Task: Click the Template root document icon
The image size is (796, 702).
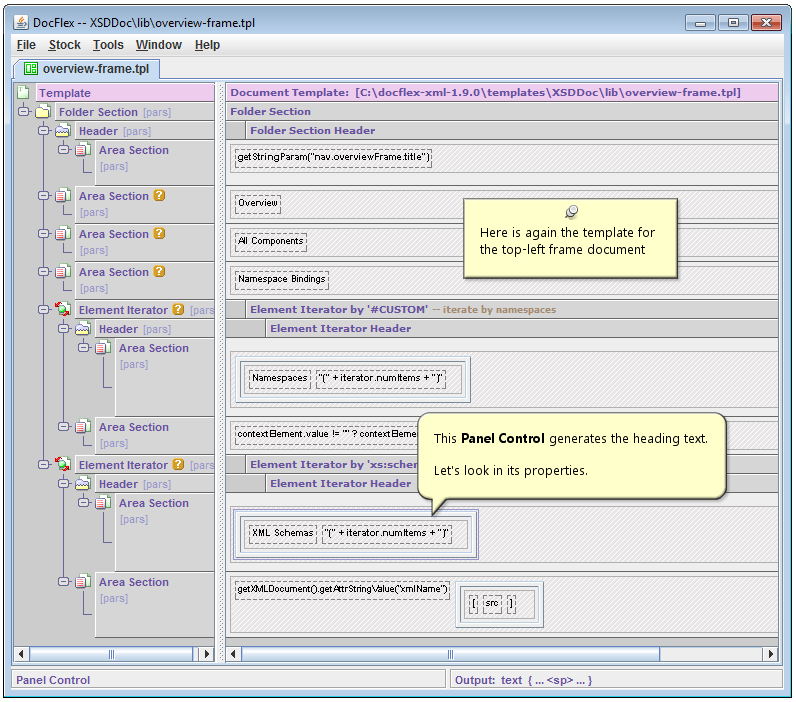Action: coord(24,93)
